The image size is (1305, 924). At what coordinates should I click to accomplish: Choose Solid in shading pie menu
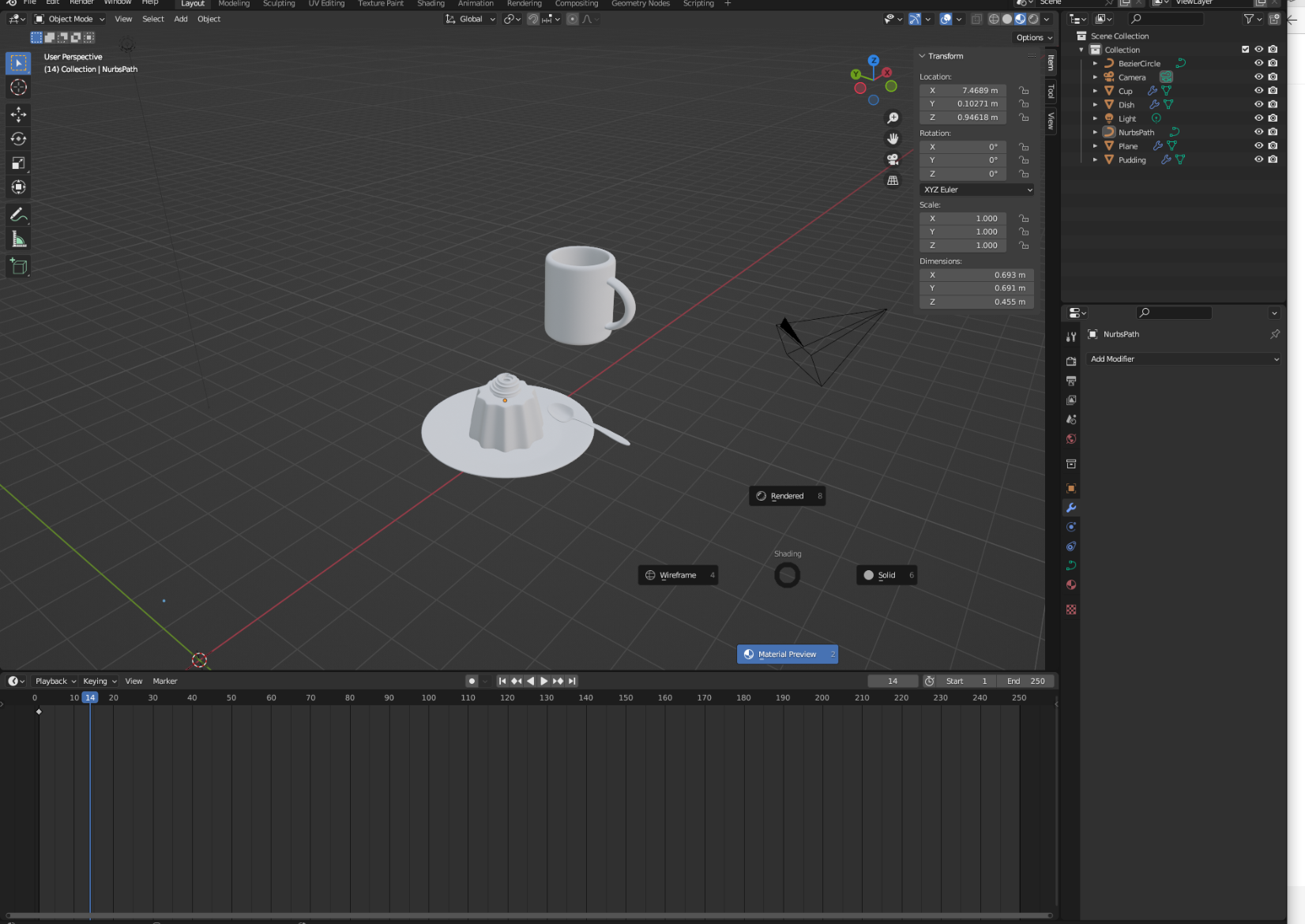tap(887, 575)
